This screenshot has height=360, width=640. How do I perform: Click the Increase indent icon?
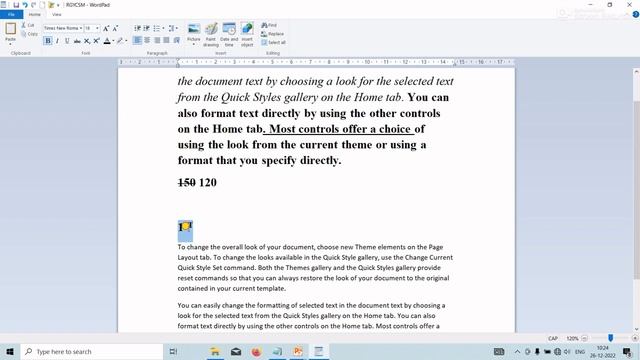pyautogui.click(x=147, y=28)
